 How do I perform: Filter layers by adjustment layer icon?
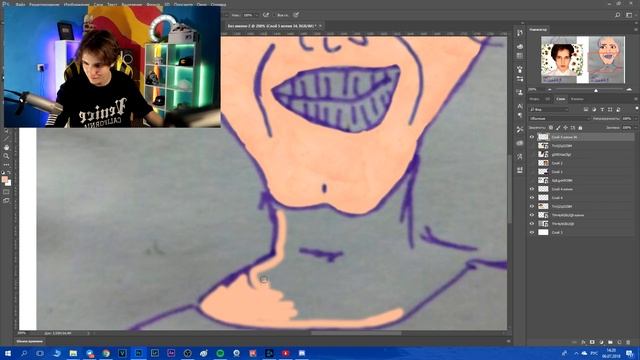pyautogui.click(x=594, y=109)
